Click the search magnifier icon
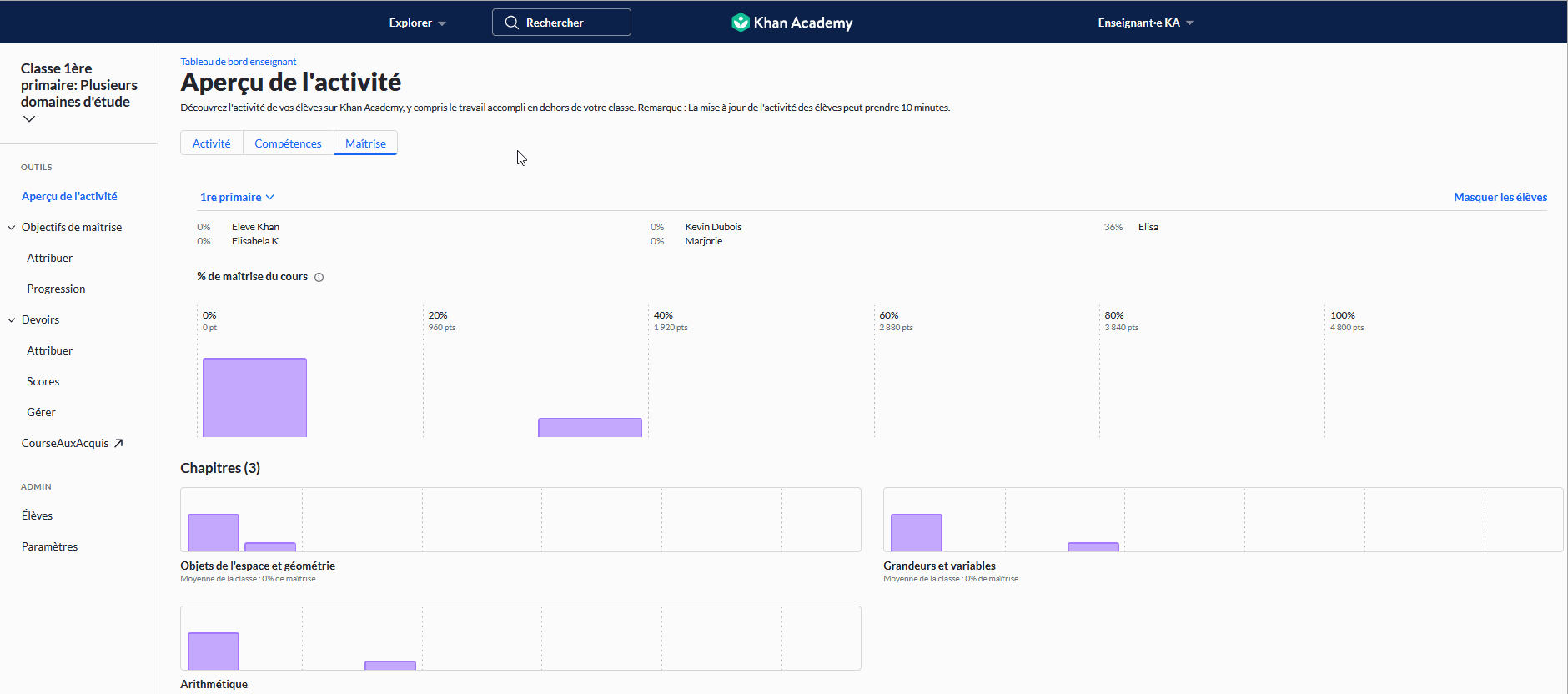Image resolution: width=1568 pixels, height=694 pixels. [x=511, y=23]
